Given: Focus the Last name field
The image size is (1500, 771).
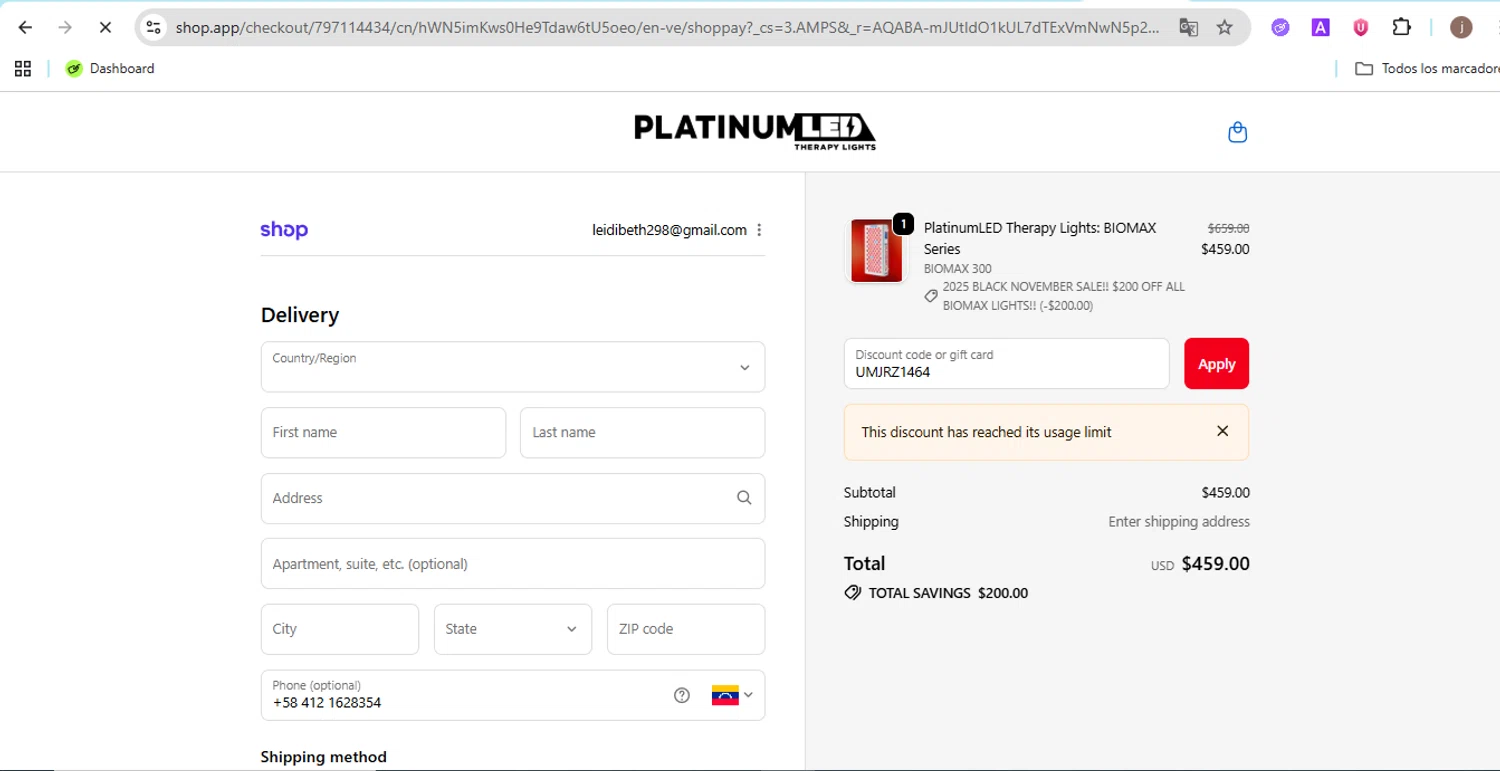Looking at the screenshot, I should (x=642, y=432).
